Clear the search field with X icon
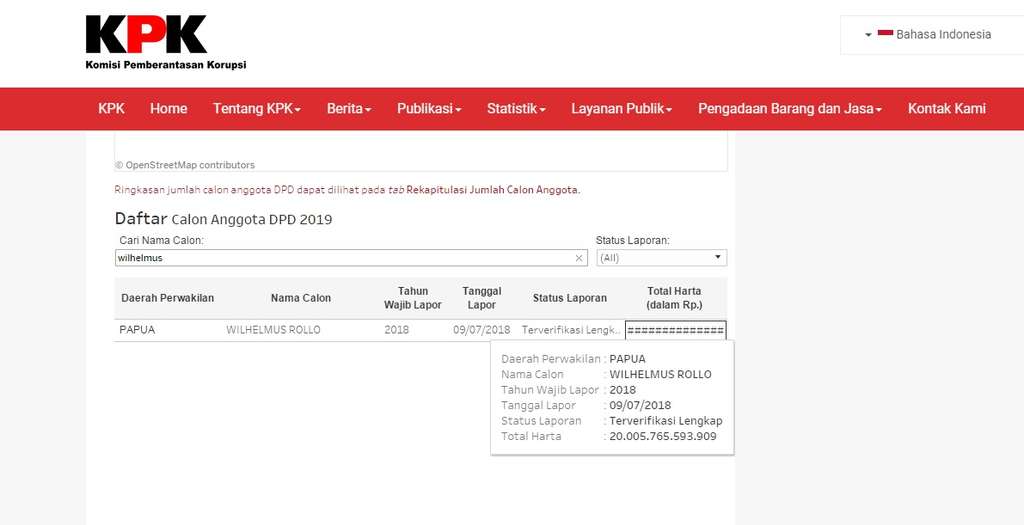This screenshot has width=1024, height=525. pyautogui.click(x=578, y=258)
